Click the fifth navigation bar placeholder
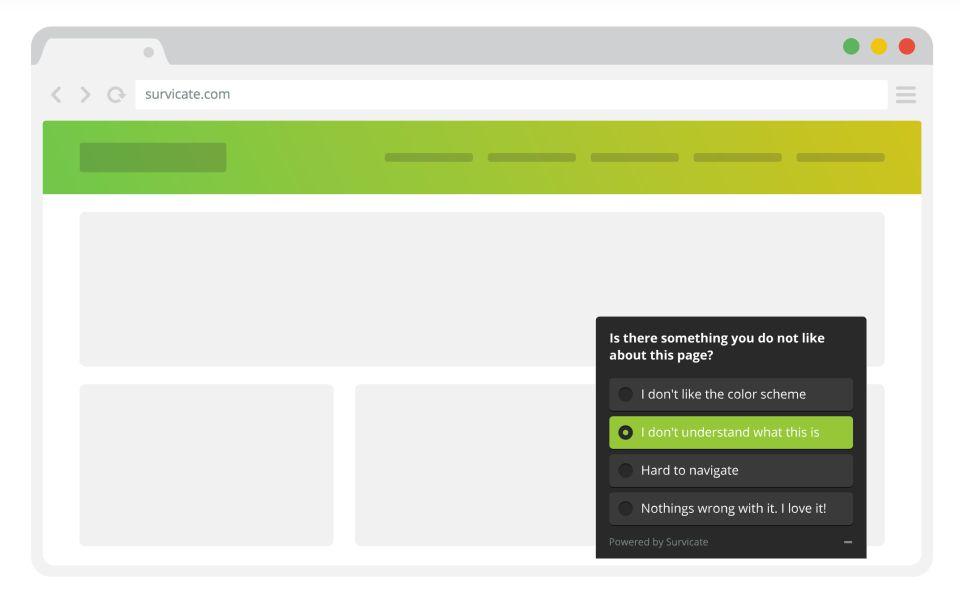The image size is (960, 597). (840, 157)
